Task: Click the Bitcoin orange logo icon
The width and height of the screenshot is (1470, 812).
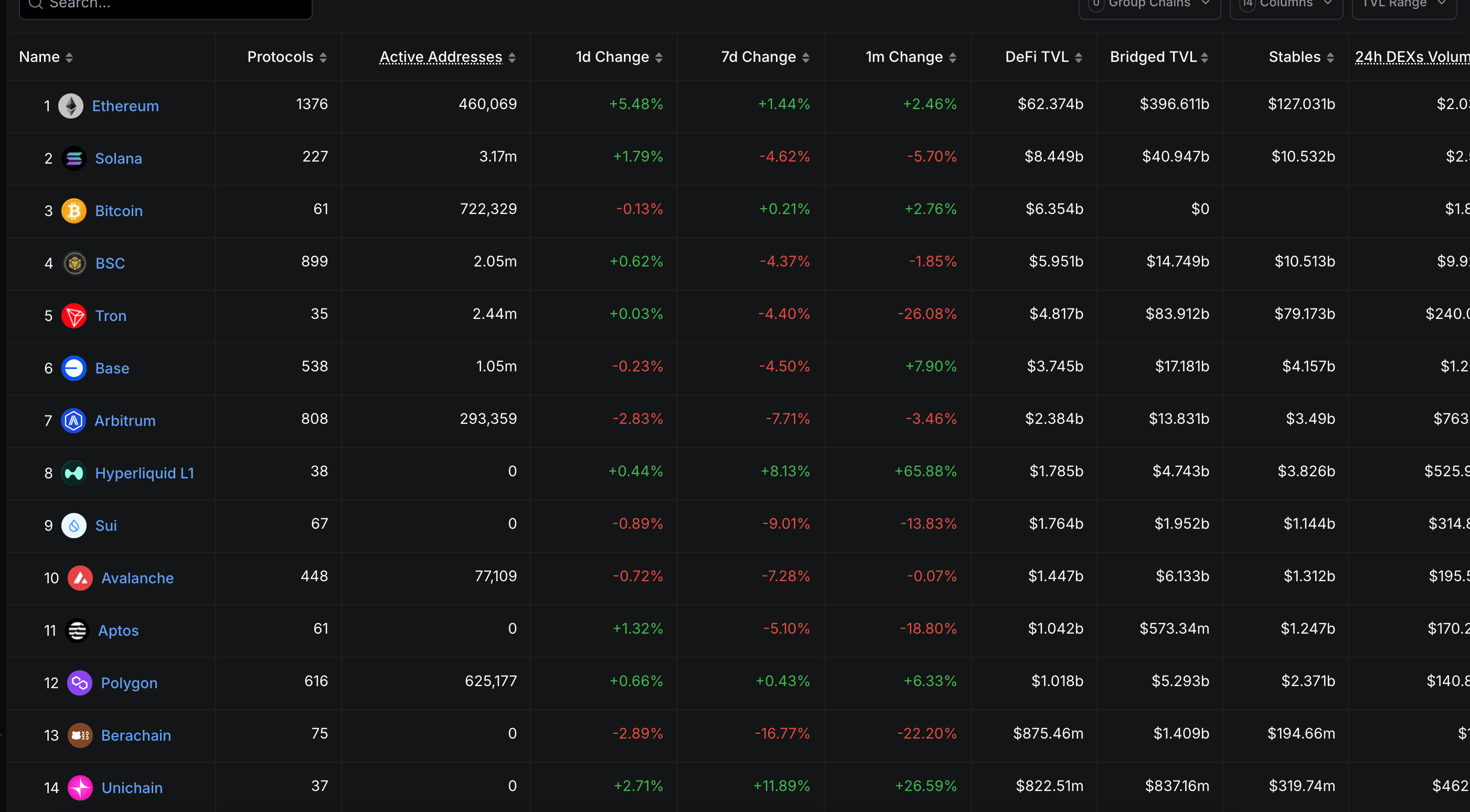Action: click(73, 211)
